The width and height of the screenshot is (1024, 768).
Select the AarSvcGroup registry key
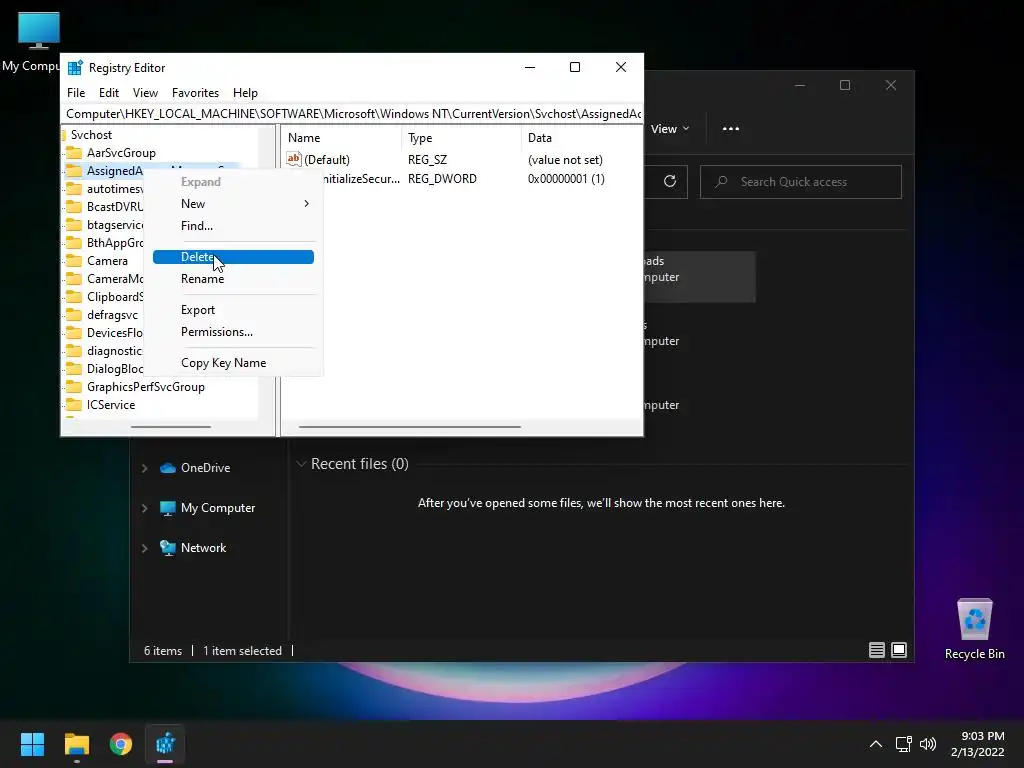[x=121, y=153]
